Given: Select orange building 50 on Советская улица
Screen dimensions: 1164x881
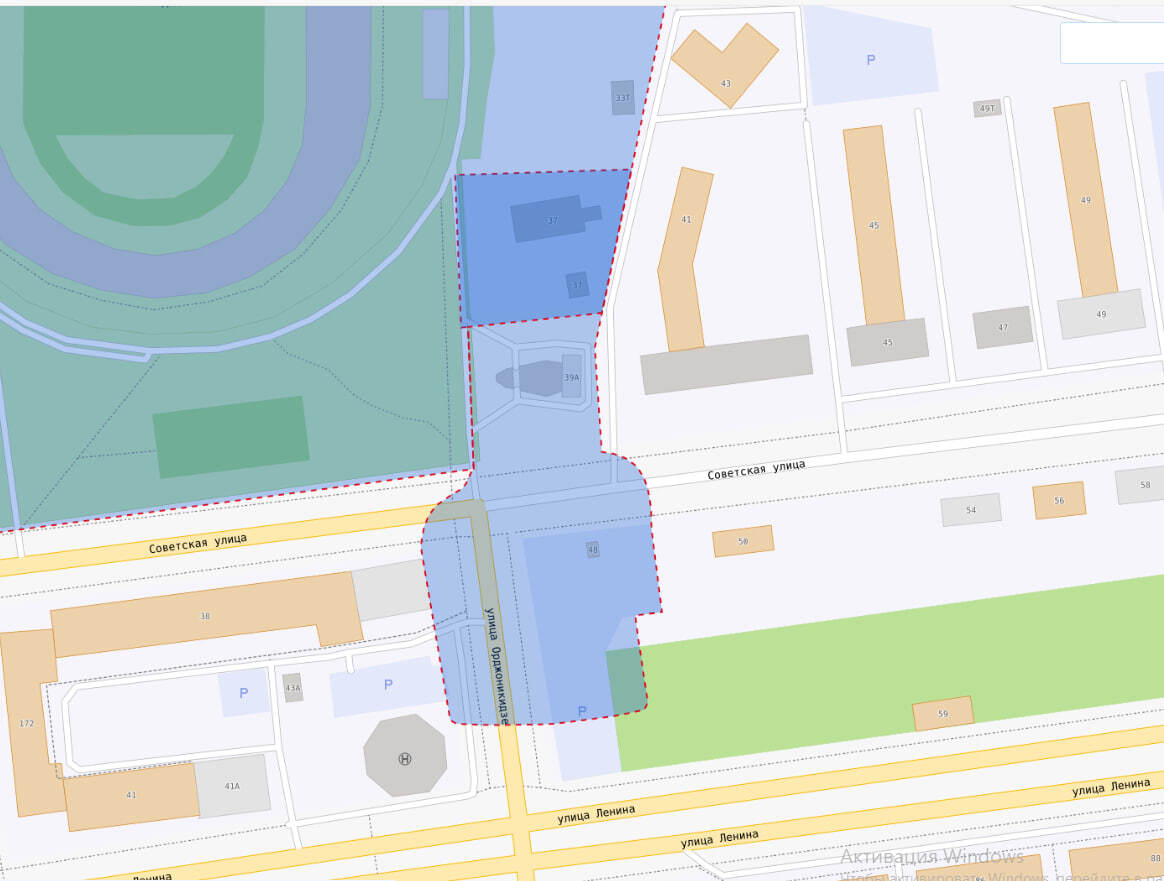Looking at the screenshot, I should point(743,541).
